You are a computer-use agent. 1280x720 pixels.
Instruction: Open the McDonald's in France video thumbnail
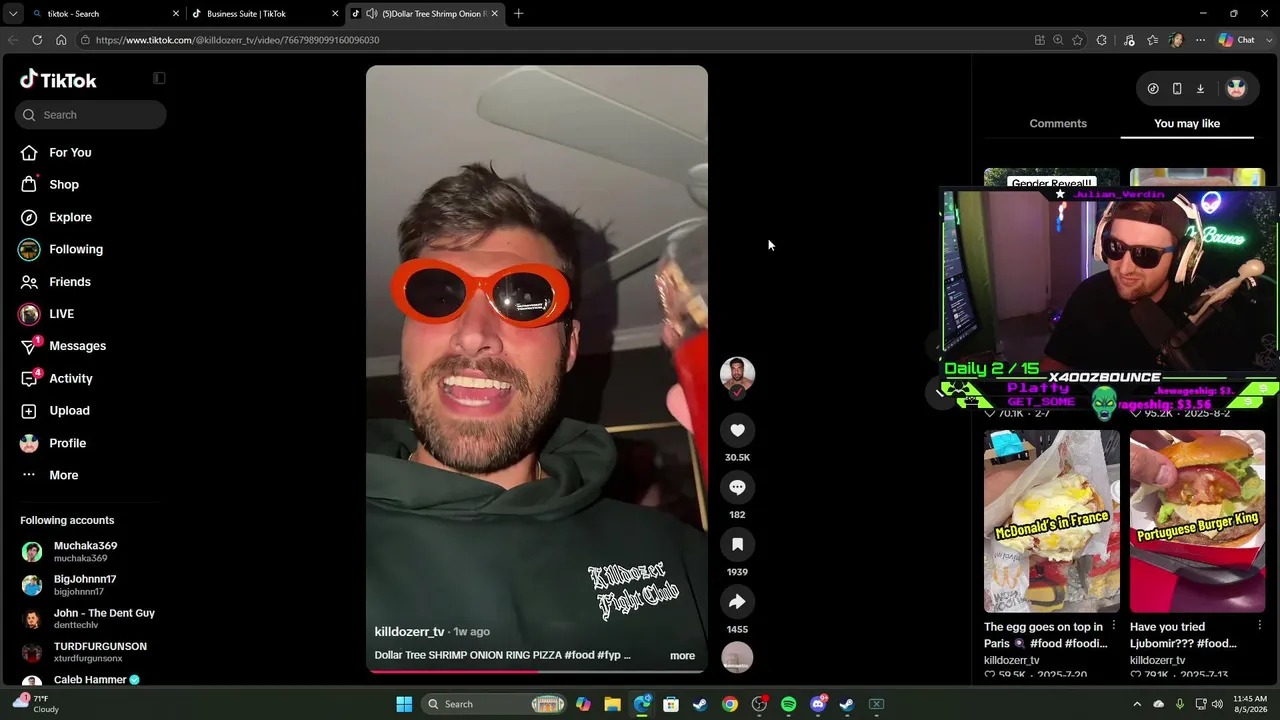1051,521
